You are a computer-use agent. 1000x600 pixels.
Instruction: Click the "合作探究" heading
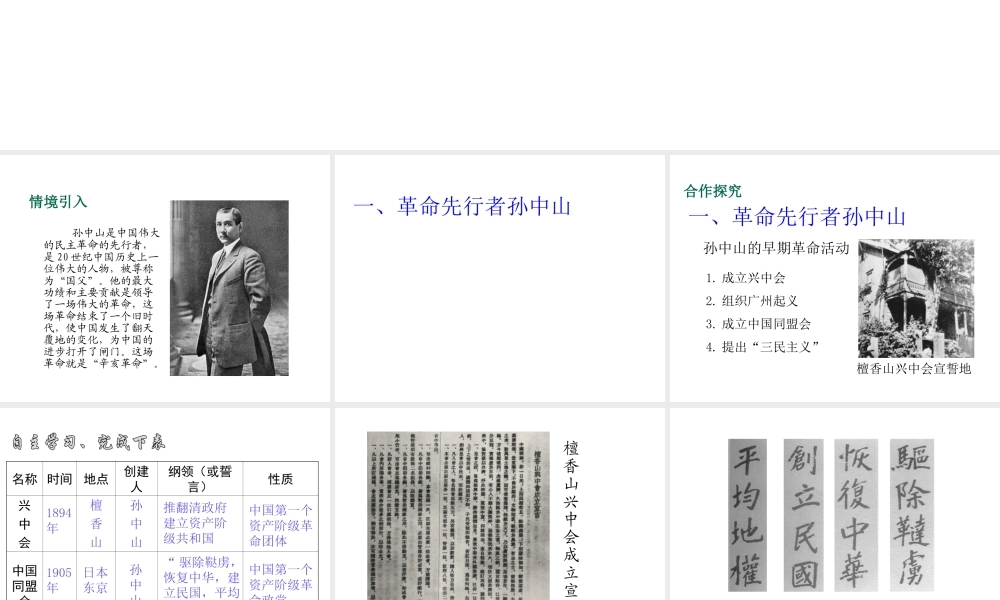713,191
